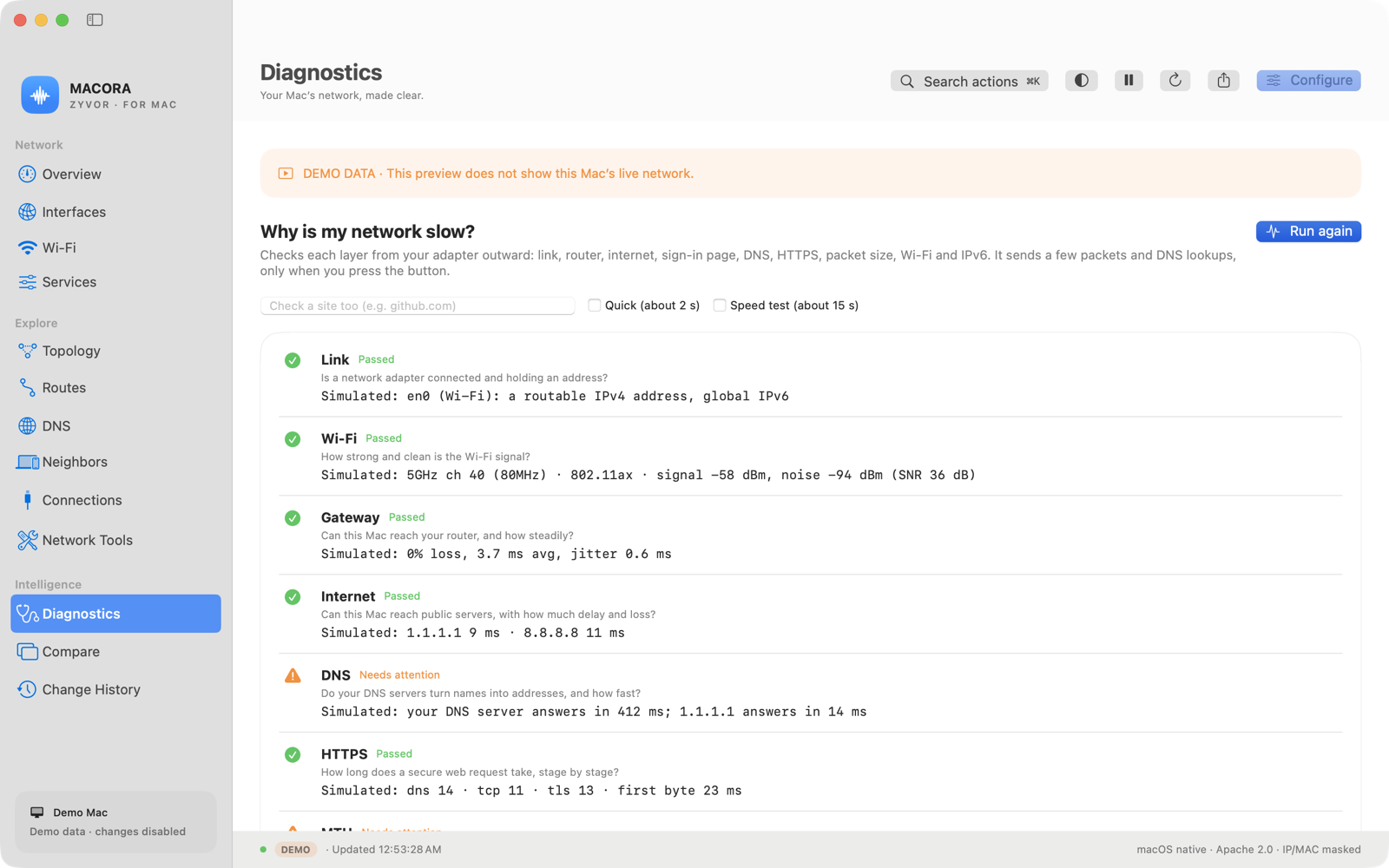
Task: Click the DEMO badge in status bar
Action: tap(295, 850)
